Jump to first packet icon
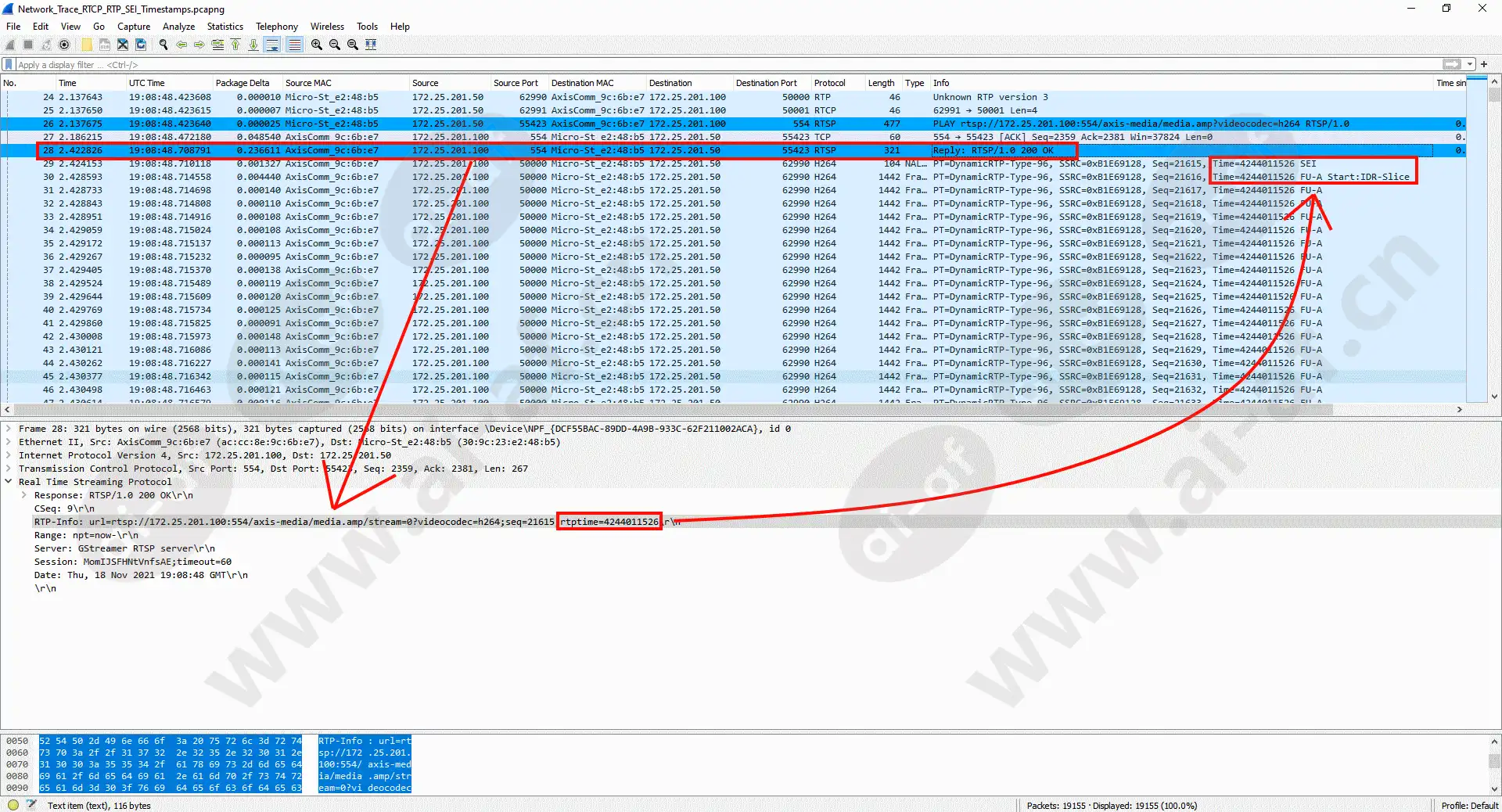1502x812 pixels. 235,45
